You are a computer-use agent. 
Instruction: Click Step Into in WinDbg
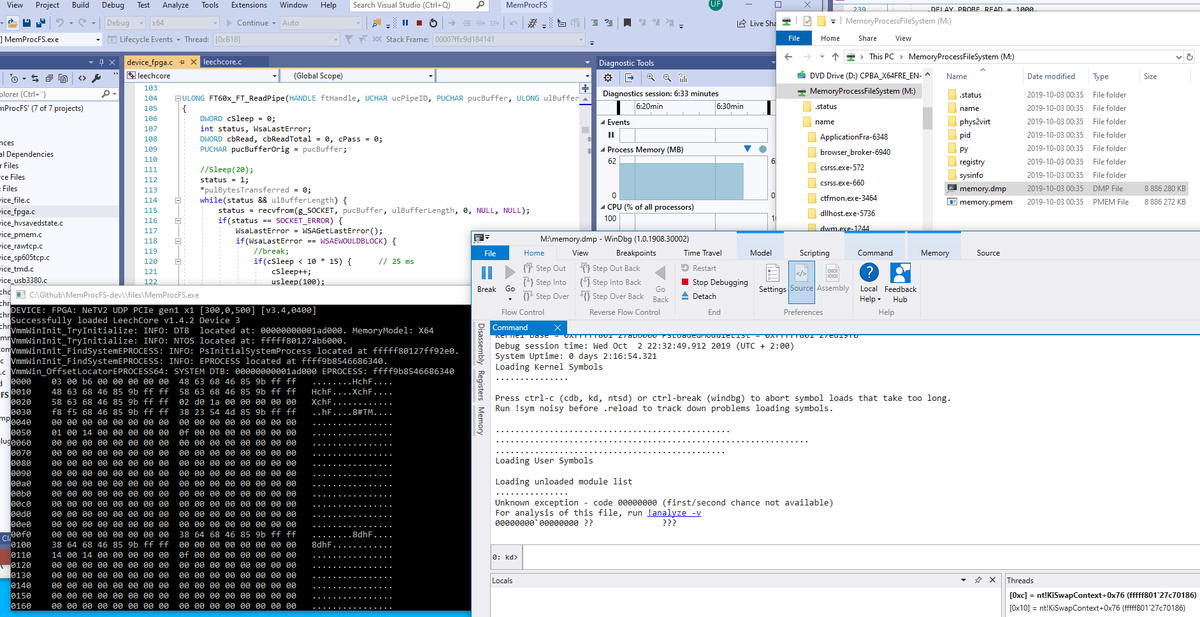click(545, 282)
